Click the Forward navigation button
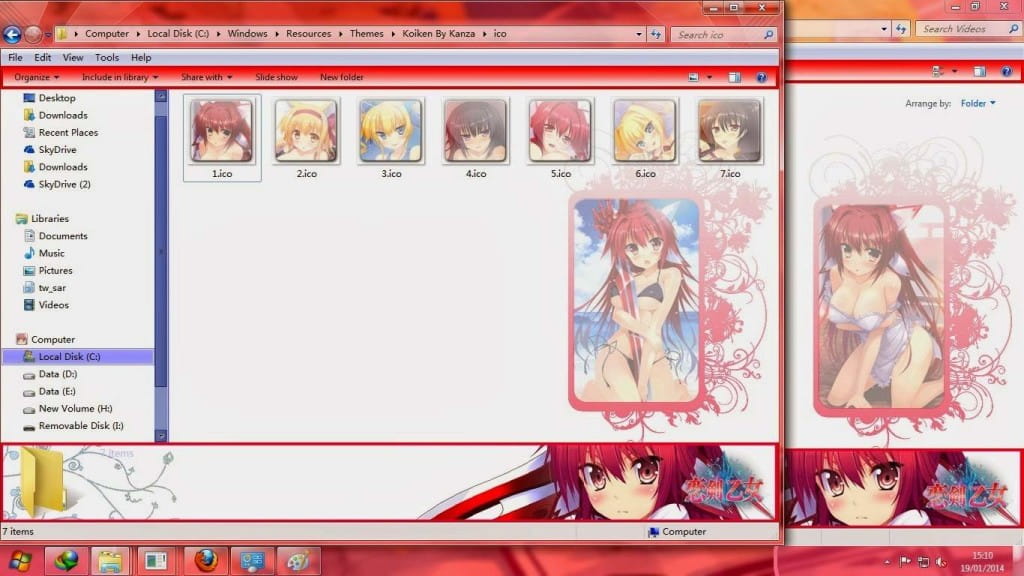The width and height of the screenshot is (1024, 576). coord(33,34)
